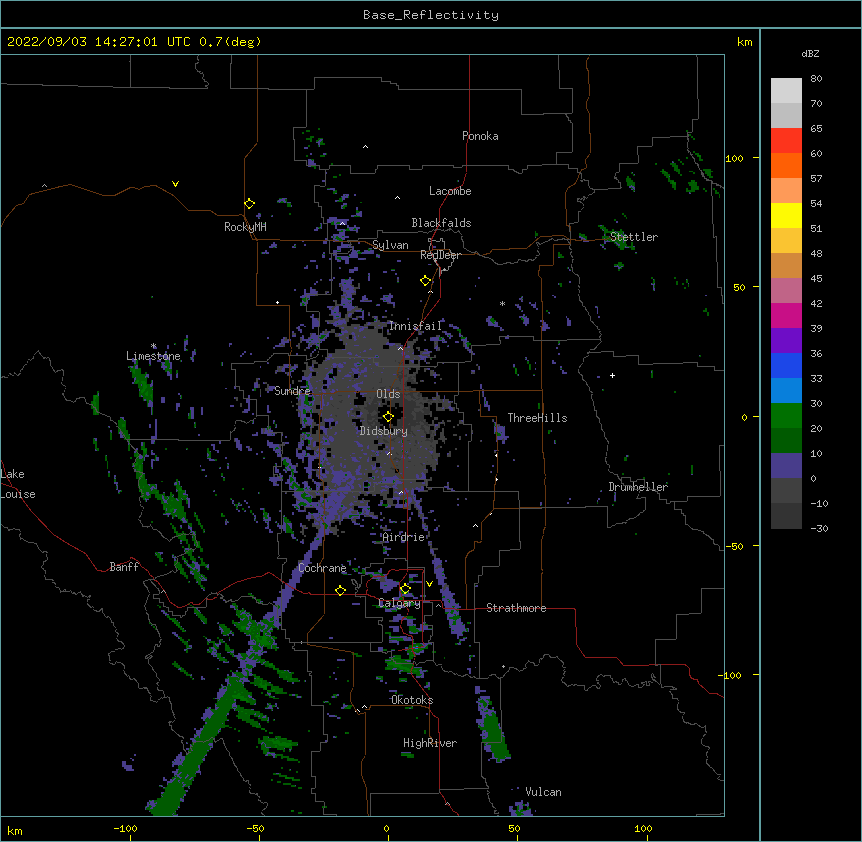Image resolution: width=862 pixels, height=842 pixels.
Task: Pick the purple 36-39 dBZ legend swatch
Action: click(x=786, y=340)
